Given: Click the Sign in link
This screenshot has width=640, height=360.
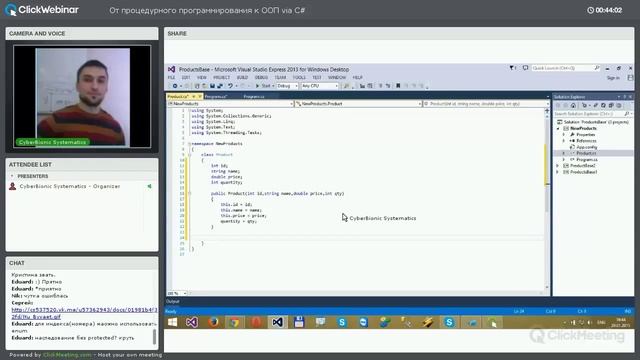Looking at the screenshot, I should 613,78.
